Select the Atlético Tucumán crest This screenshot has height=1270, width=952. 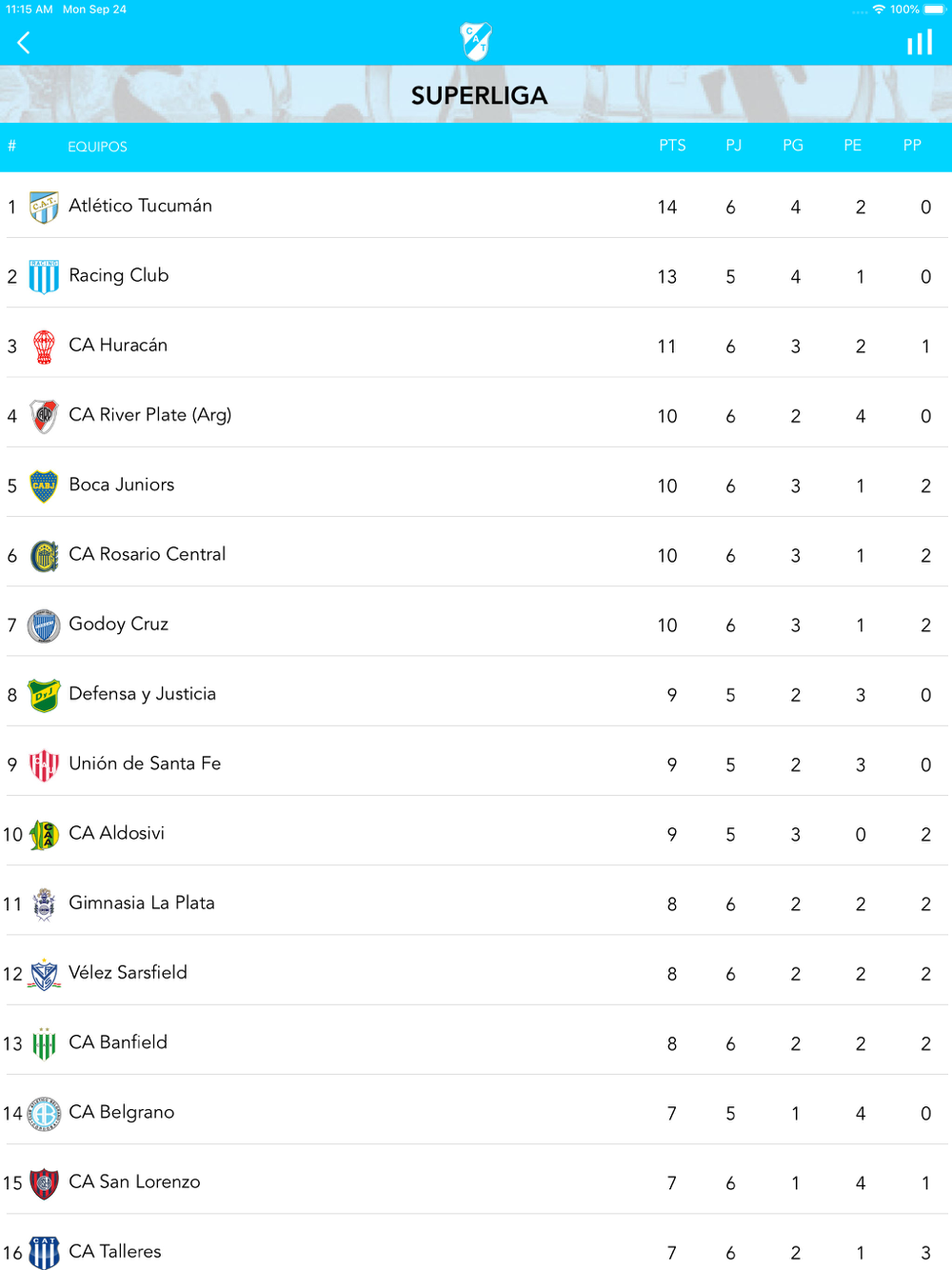(44, 207)
